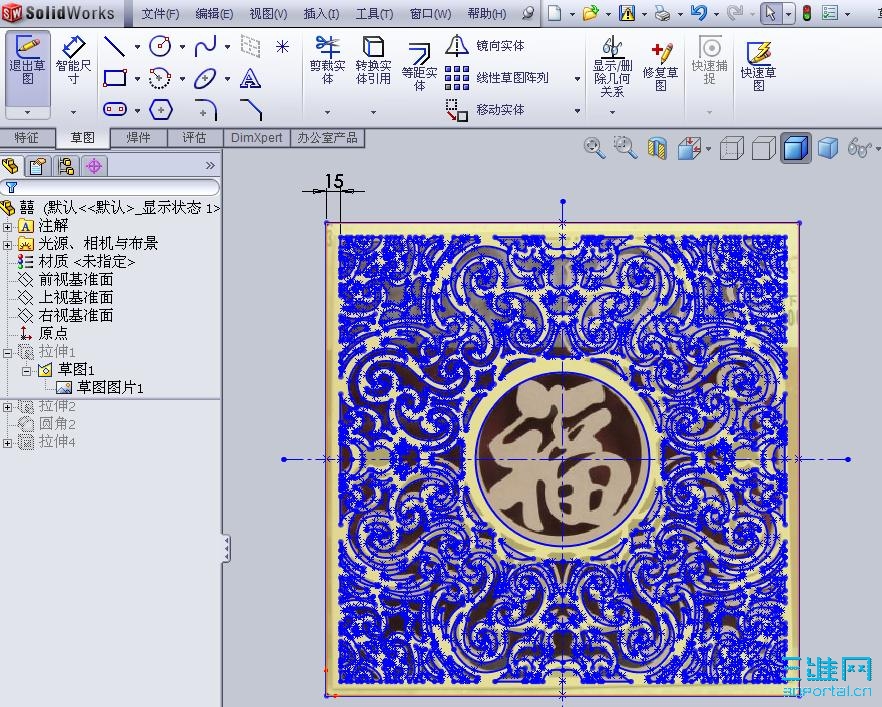Open the 视图(V) menu

point(268,13)
